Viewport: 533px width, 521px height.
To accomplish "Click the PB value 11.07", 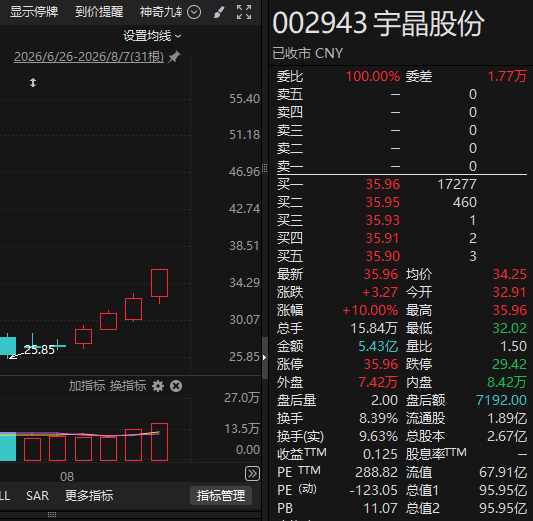I will point(381,508).
